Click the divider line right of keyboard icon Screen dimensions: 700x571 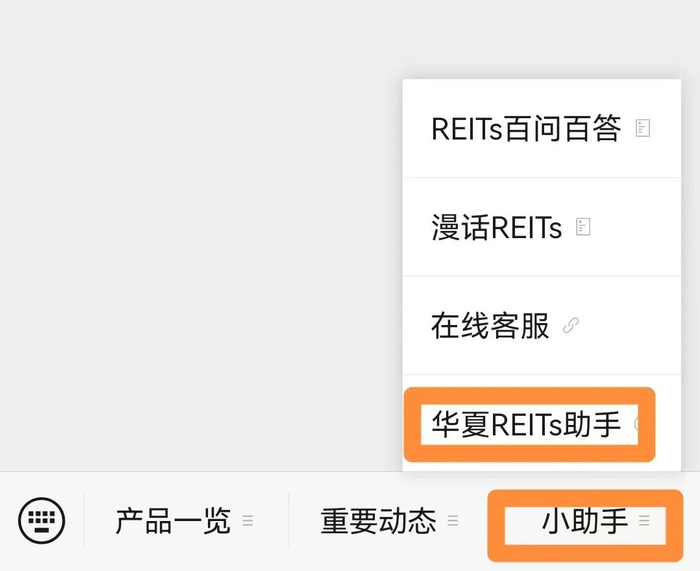tap(84, 520)
